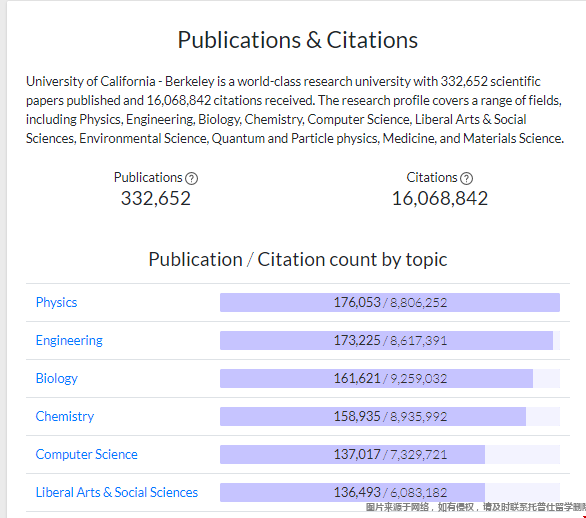Click the Engineering bar showing 173,225 / 8,617,391
Image resolution: width=586 pixels, height=518 pixels.
coord(390,340)
